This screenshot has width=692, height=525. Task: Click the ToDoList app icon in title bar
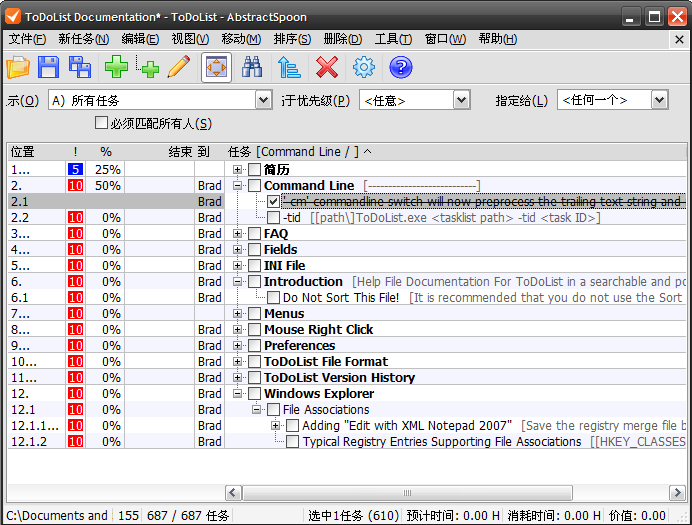pos(12,16)
